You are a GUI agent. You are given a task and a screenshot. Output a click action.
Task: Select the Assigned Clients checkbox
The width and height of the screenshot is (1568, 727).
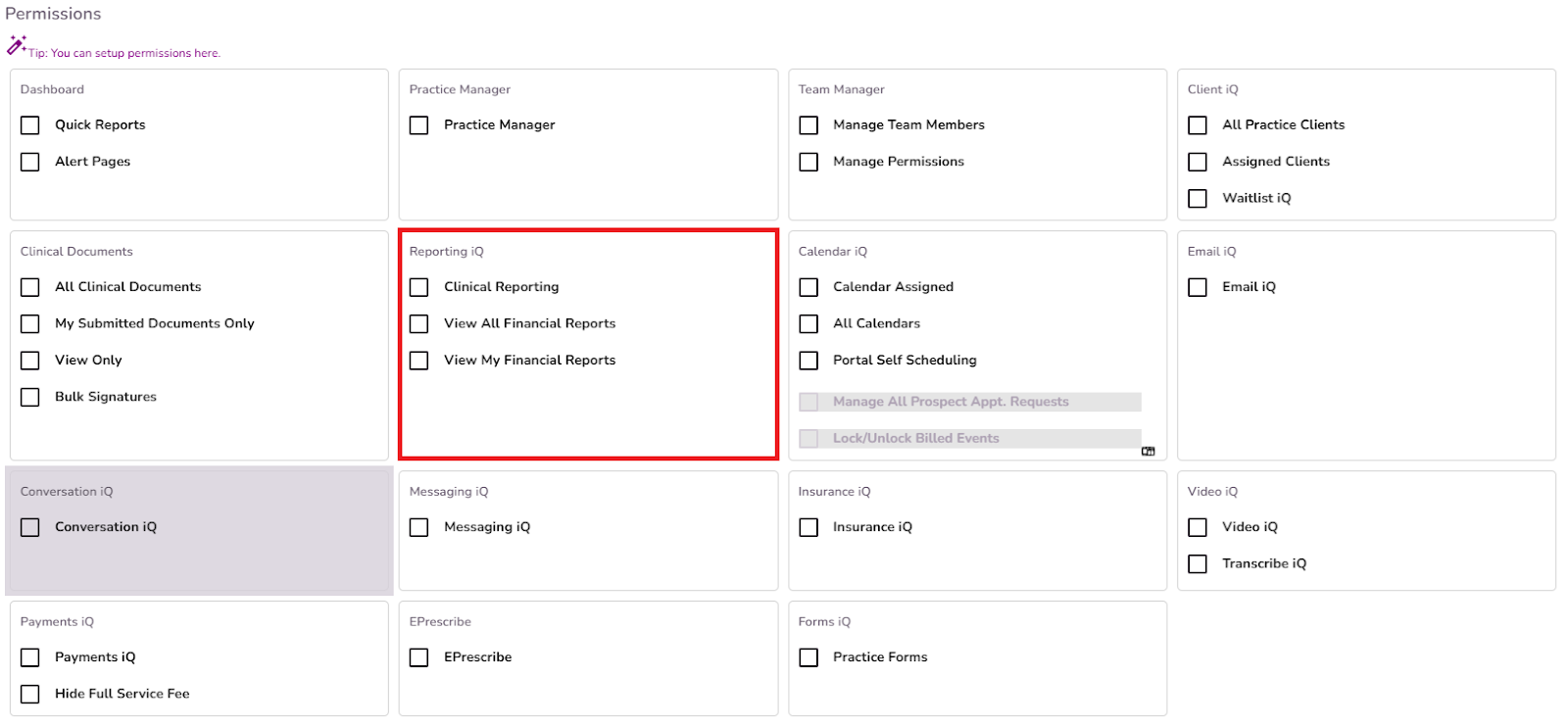1198,162
